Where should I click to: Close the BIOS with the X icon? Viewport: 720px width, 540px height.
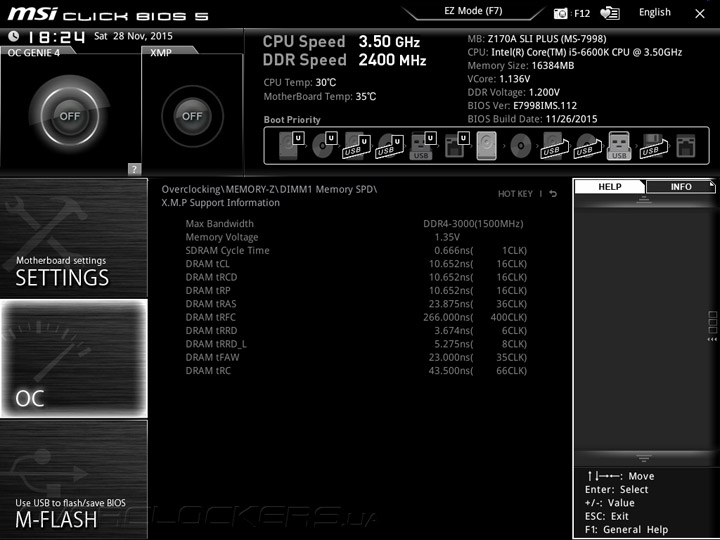(700, 14)
